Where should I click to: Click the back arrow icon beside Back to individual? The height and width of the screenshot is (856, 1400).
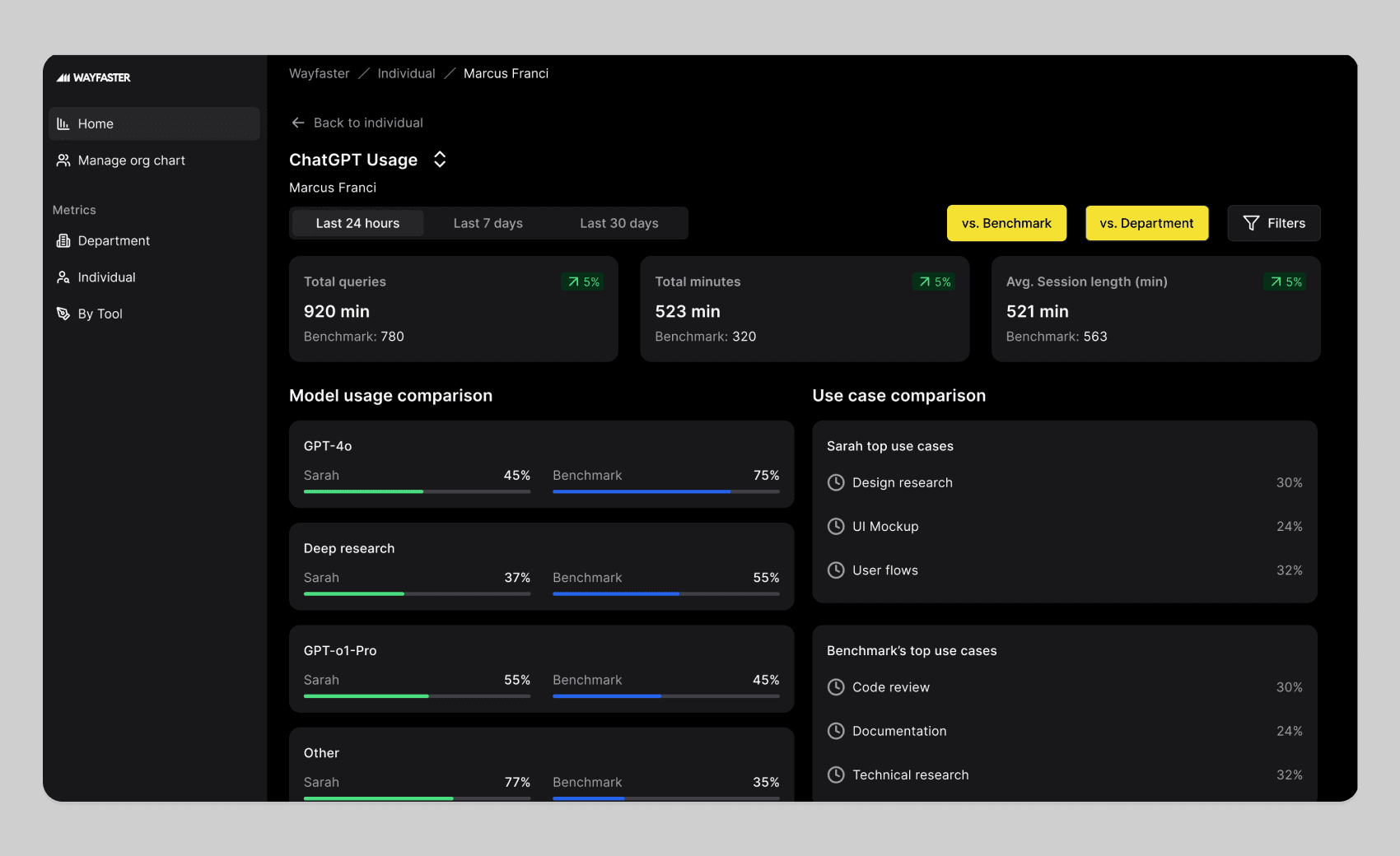coord(298,123)
